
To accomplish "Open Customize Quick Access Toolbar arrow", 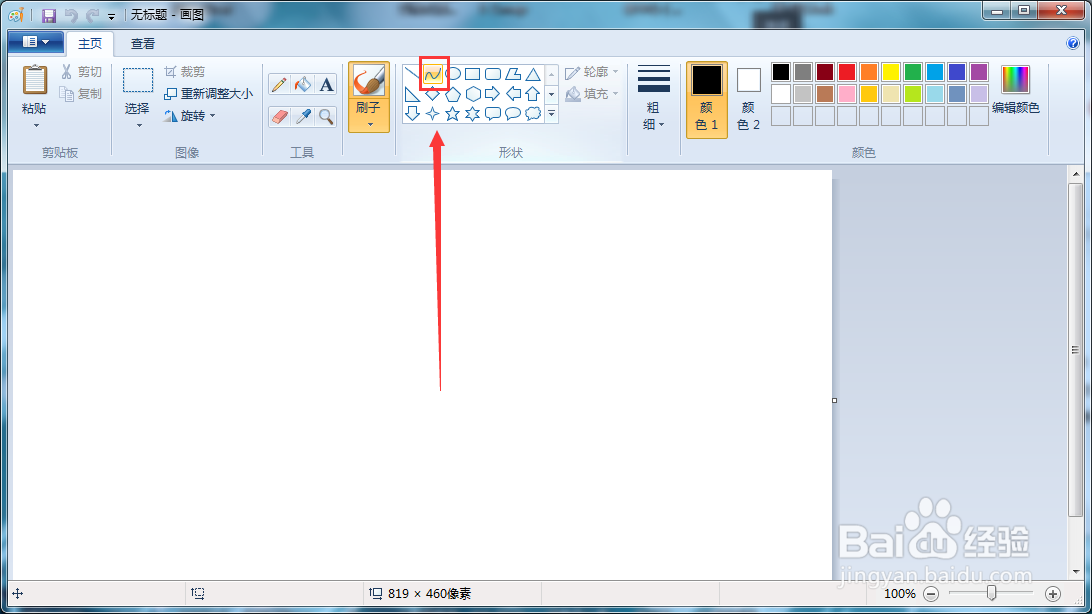I will (x=111, y=16).
